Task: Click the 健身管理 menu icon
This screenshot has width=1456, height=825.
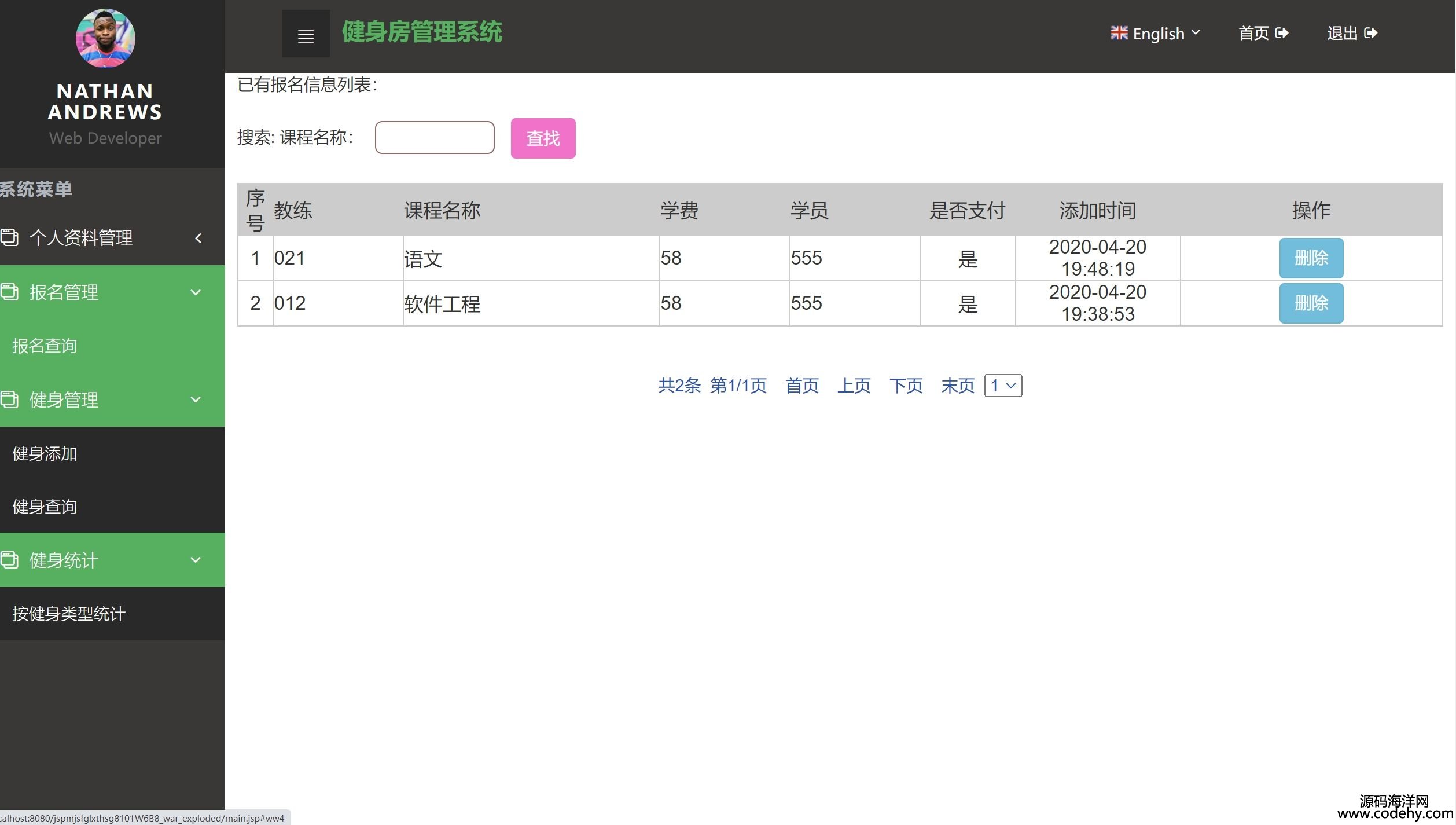Action: (9, 399)
